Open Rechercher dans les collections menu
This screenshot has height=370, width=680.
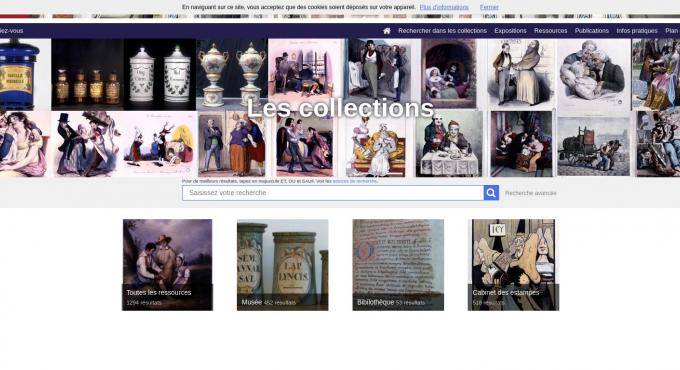(x=442, y=31)
